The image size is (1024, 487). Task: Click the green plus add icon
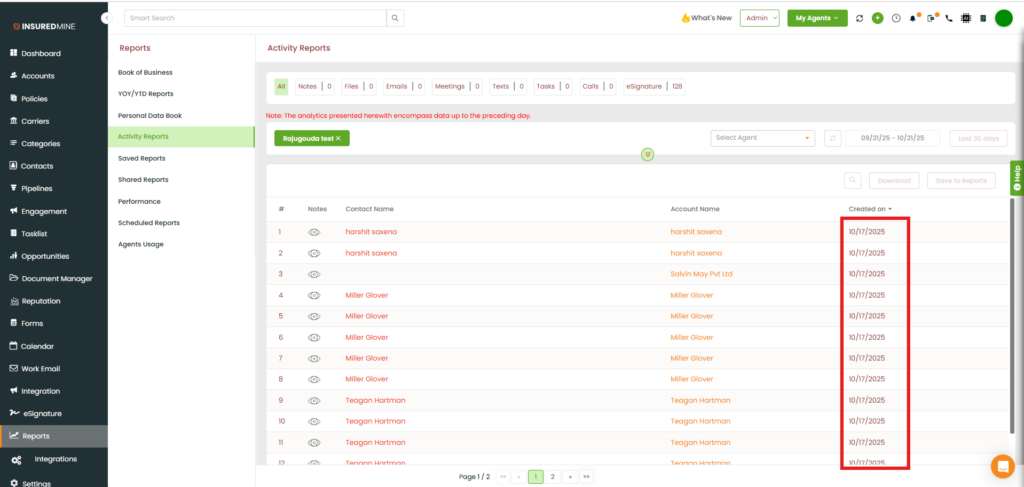(877, 18)
